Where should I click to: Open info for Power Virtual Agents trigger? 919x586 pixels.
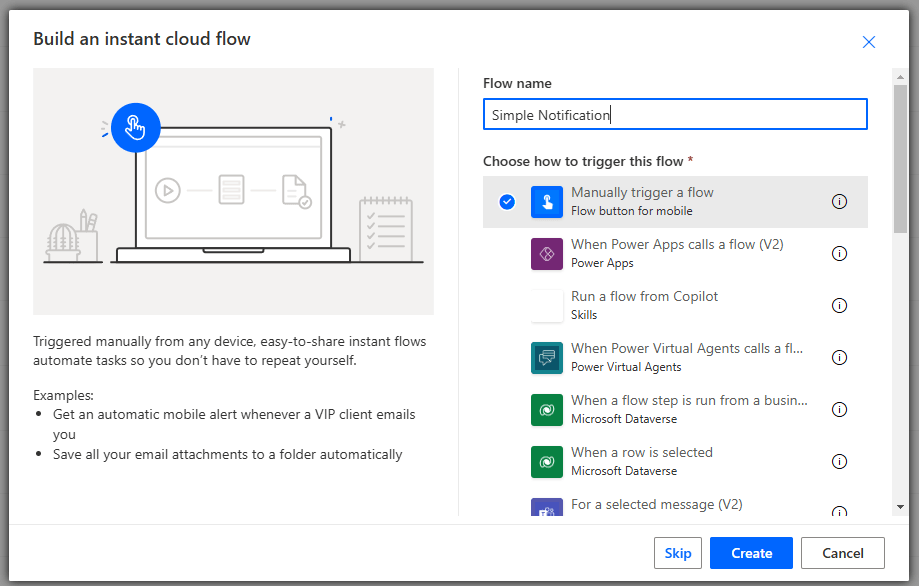(x=839, y=358)
